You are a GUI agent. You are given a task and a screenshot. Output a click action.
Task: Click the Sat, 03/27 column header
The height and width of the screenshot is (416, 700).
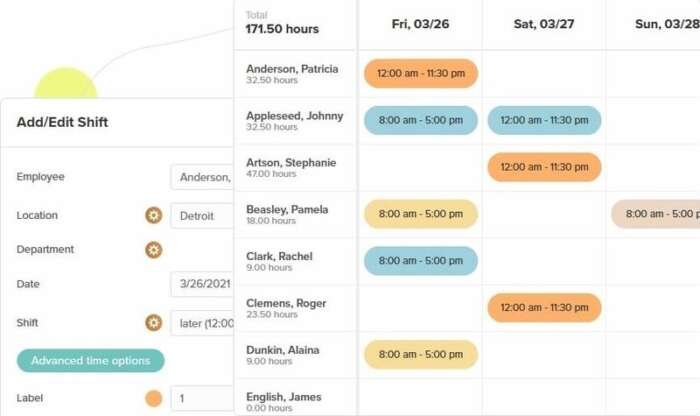pos(544,24)
